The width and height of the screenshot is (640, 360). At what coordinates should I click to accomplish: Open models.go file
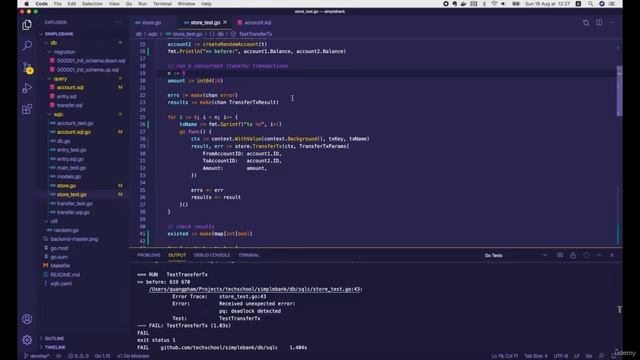(x=69, y=177)
